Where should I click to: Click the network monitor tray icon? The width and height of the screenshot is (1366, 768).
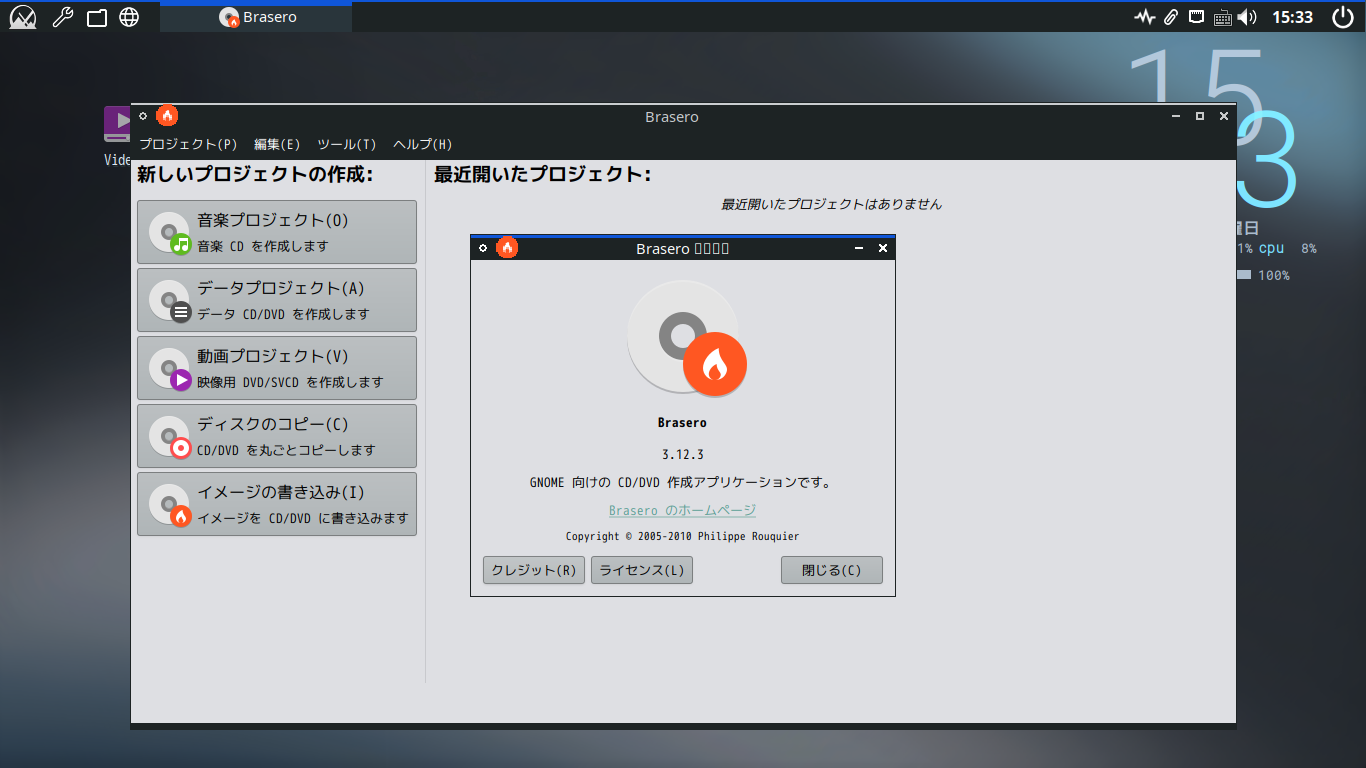pos(1196,16)
